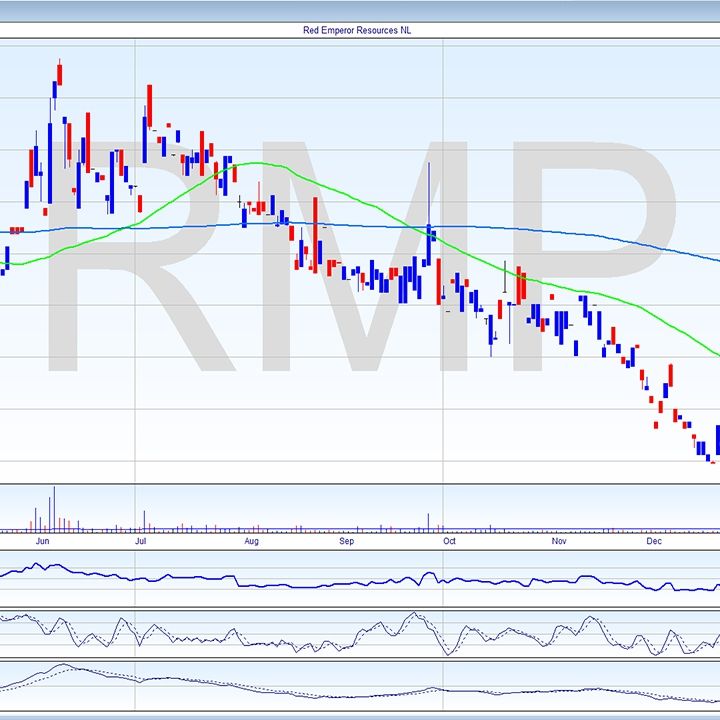Viewport: 720px width, 720px height.
Task: Click the tallest volume bar in June
Action: (54, 509)
